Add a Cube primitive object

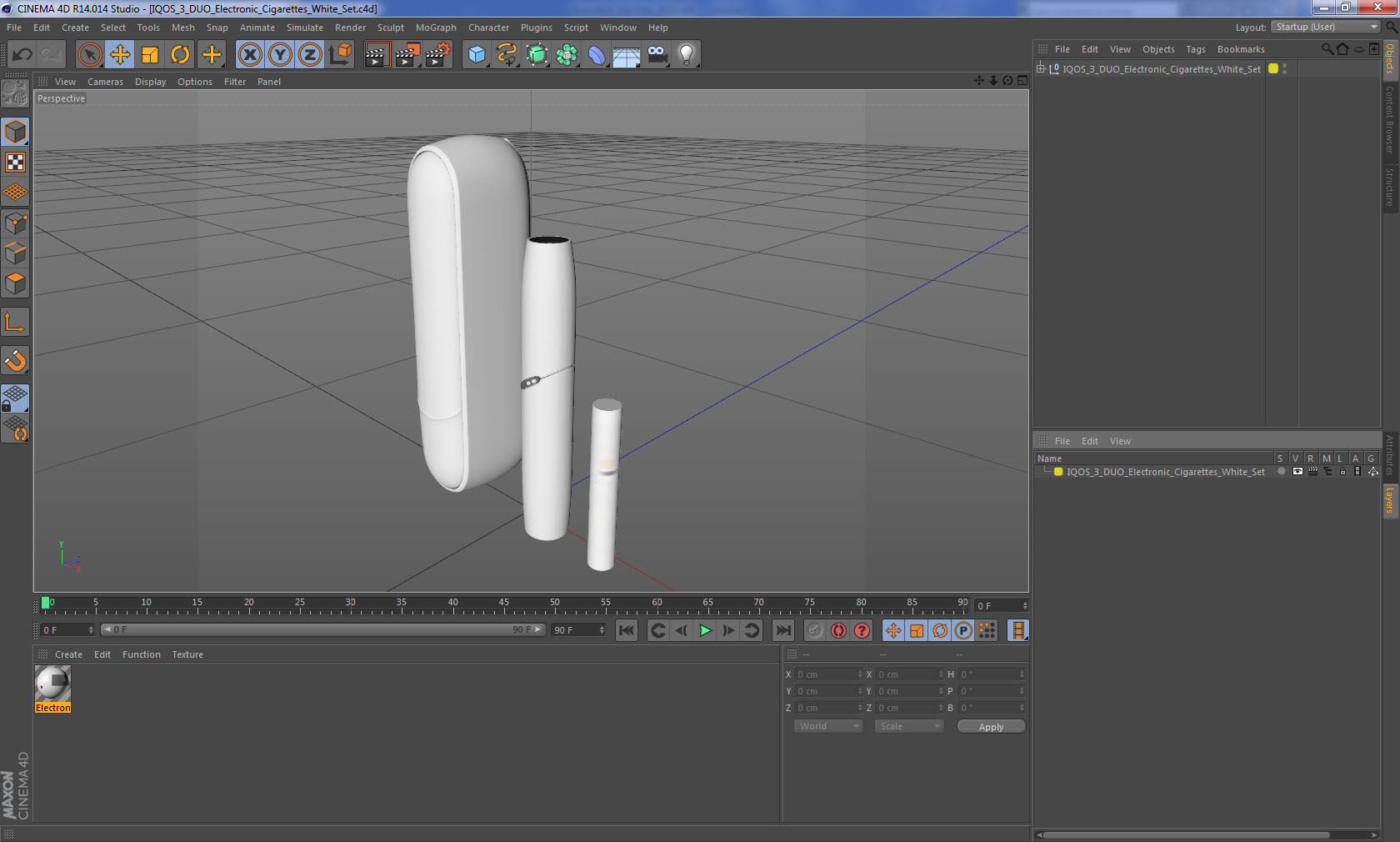point(477,55)
